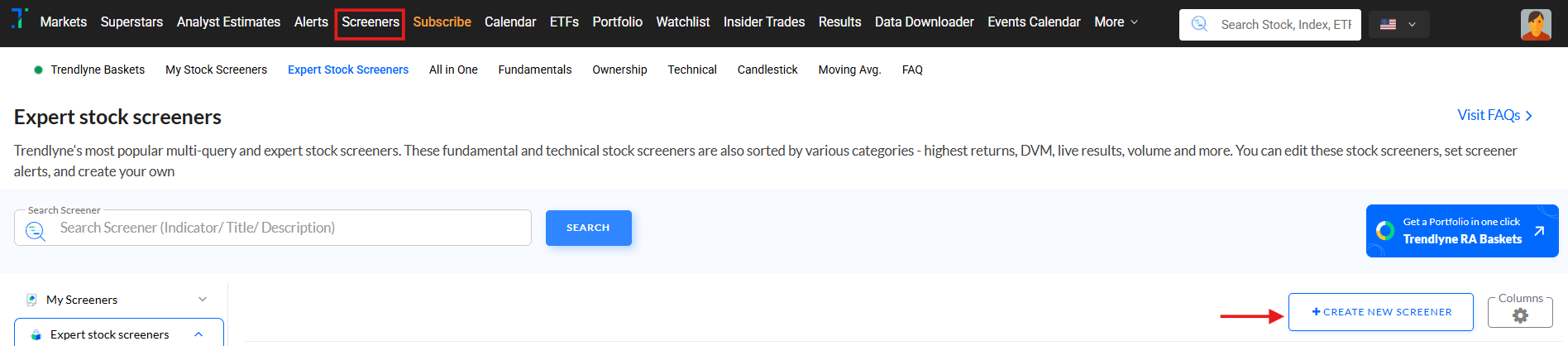
Task: Click the My Screeners sidebar icon
Action: [31, 300]
